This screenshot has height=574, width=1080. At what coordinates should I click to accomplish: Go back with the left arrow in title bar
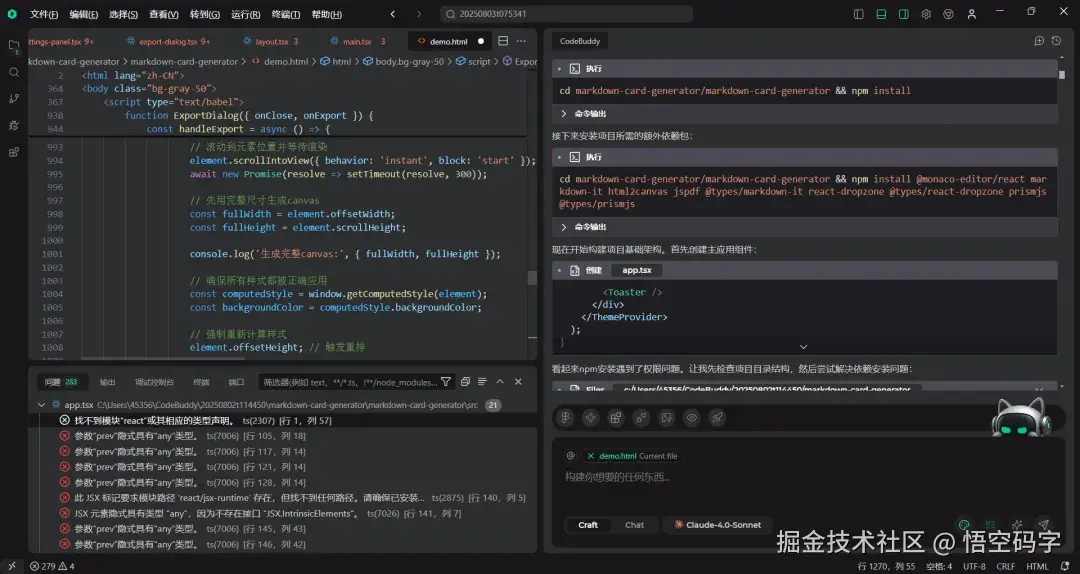pyautogui.click(x=393, y=14)
